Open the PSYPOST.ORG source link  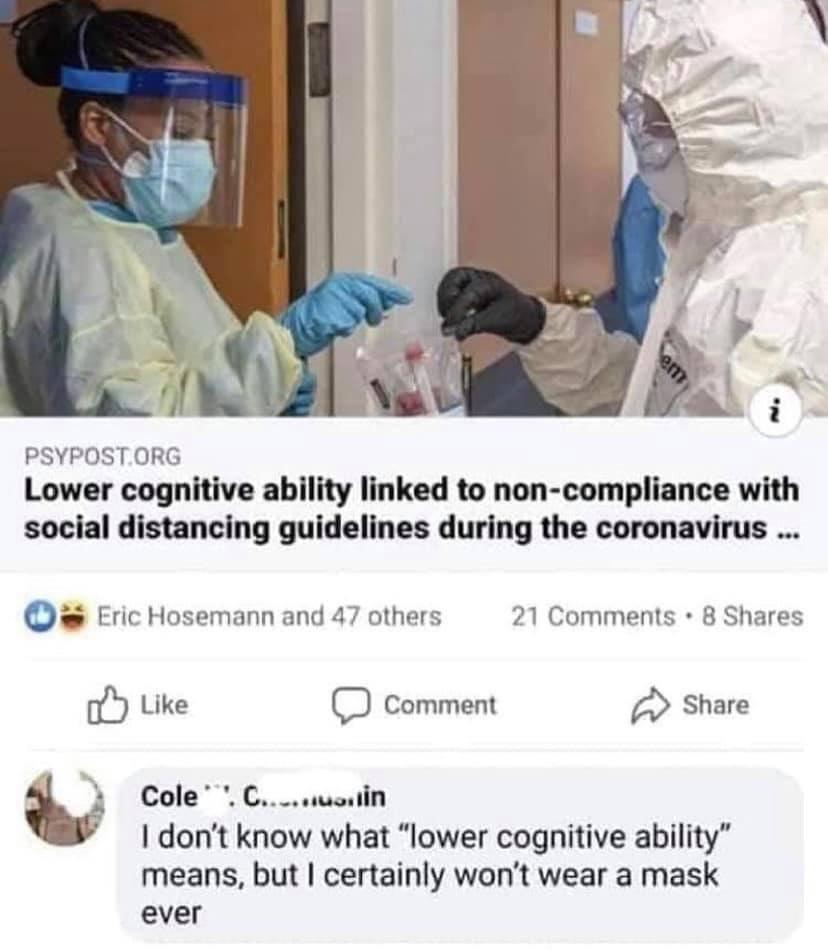102,456
